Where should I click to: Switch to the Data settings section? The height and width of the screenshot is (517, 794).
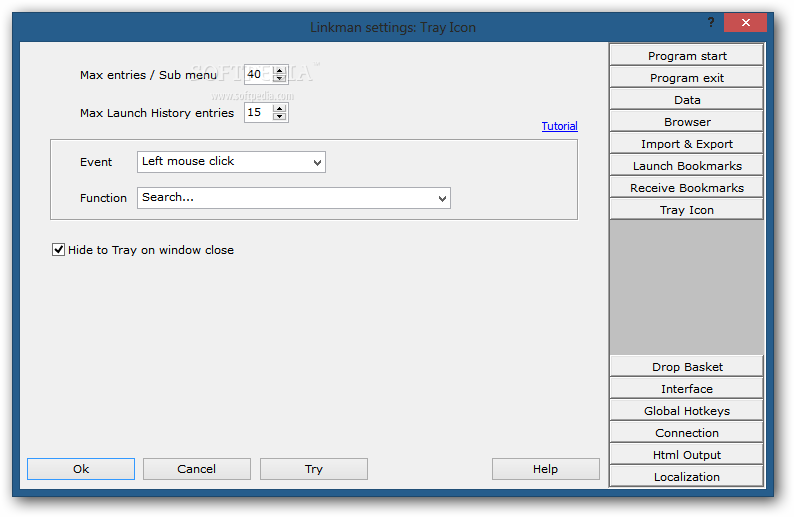pyautogui.click(x=686, y=100)
